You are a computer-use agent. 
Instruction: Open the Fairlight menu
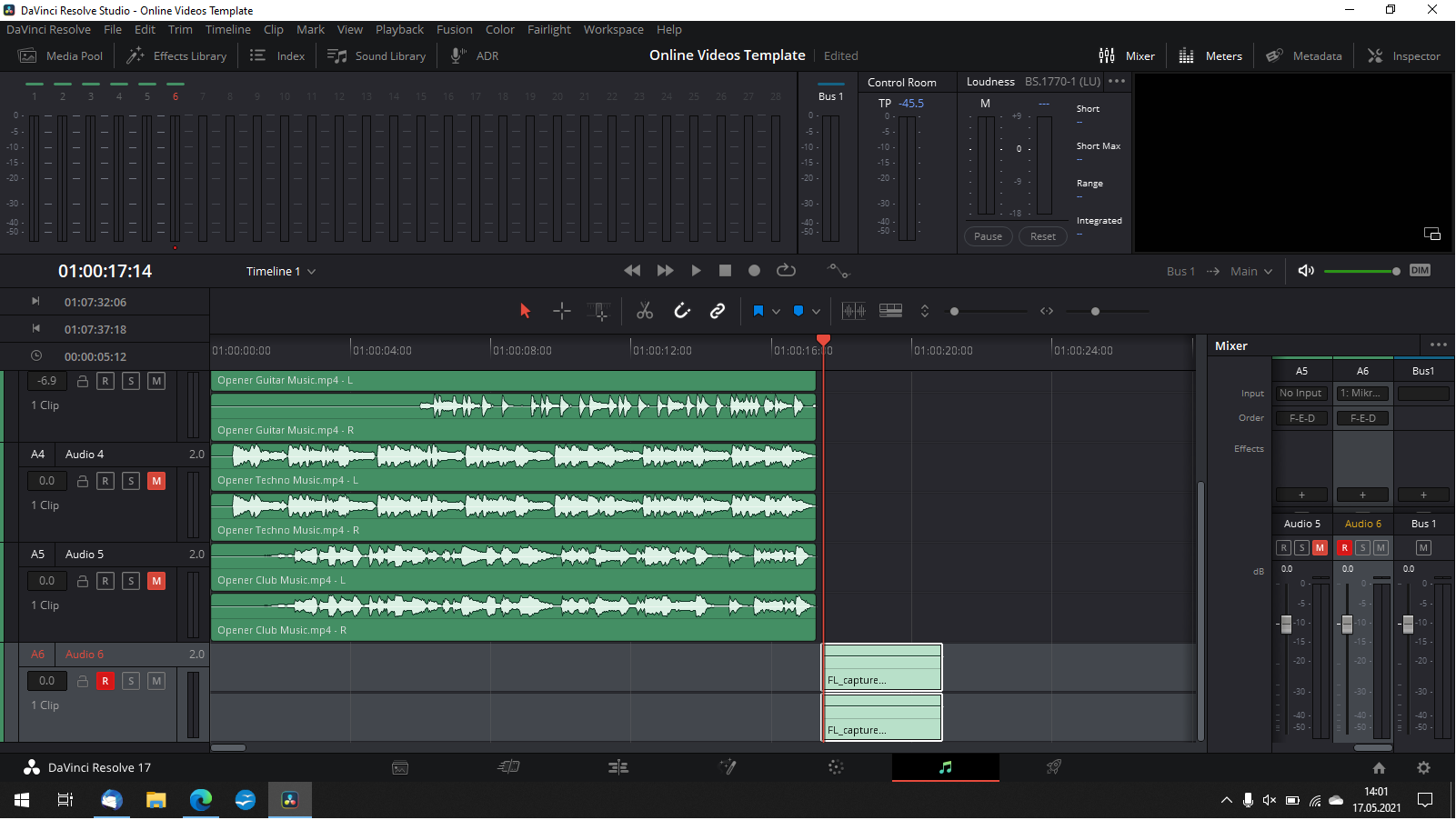(x=549, y=30)
